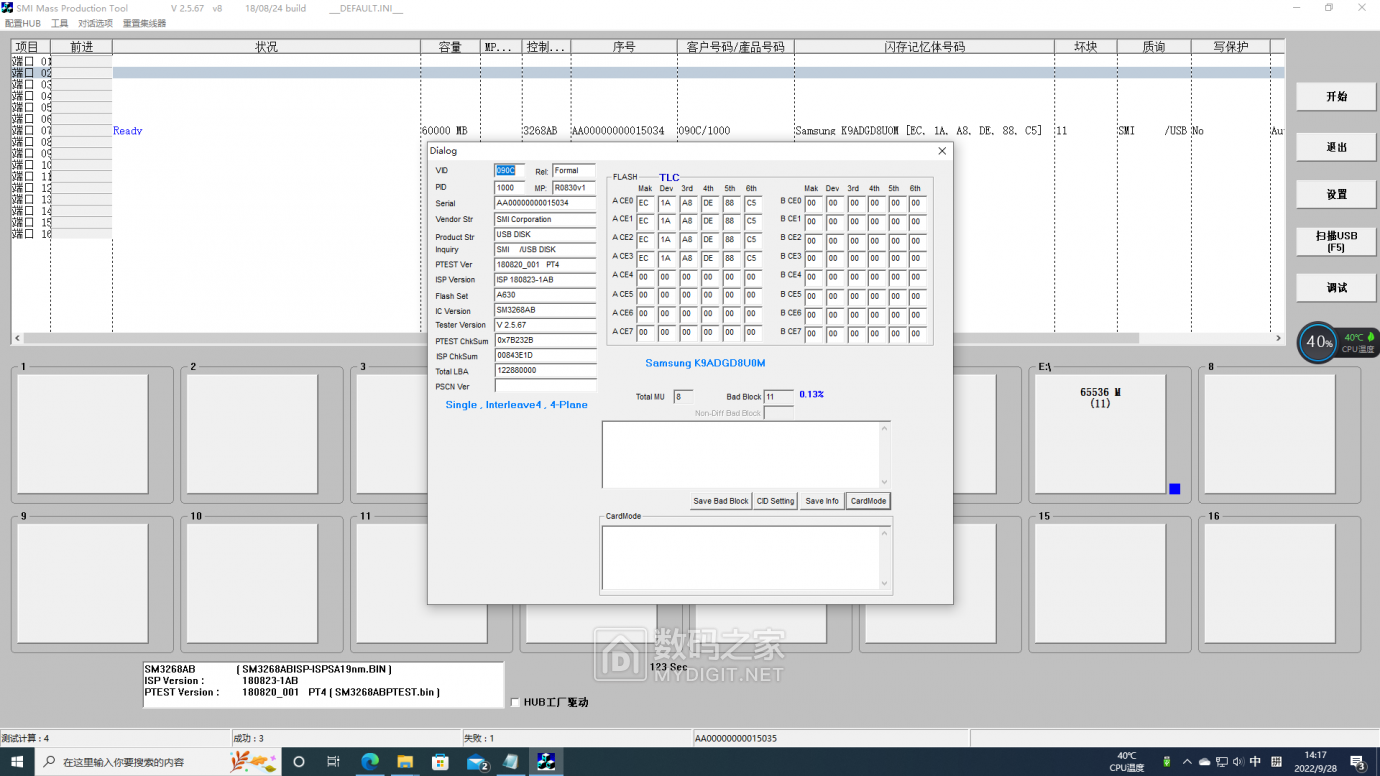This screenshot has width=1380, height=776.
Task: Click the 容量 column header
Action: [x=450, y=47]
